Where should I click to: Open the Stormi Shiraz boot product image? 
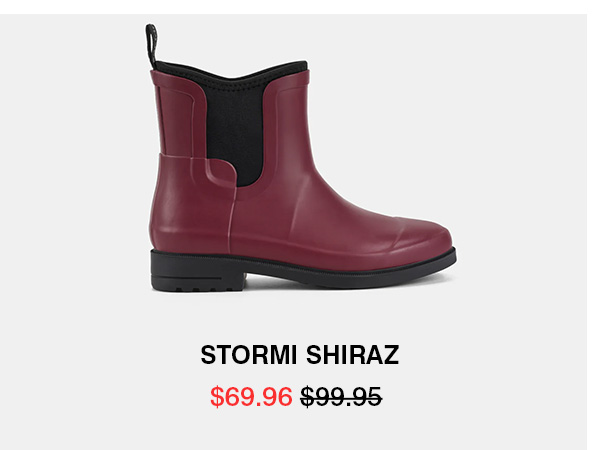coord(302,158)
